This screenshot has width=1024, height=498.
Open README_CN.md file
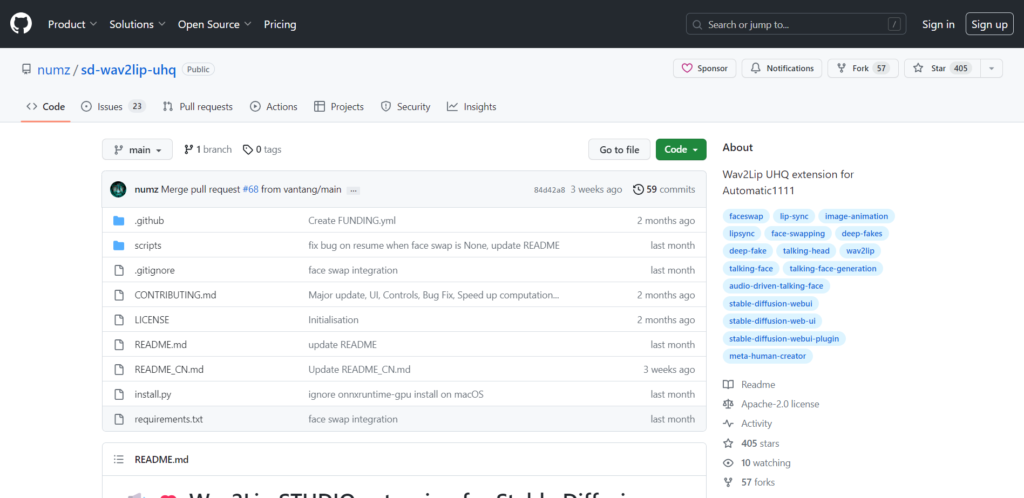pyautogui.click(x=169, y=369)
